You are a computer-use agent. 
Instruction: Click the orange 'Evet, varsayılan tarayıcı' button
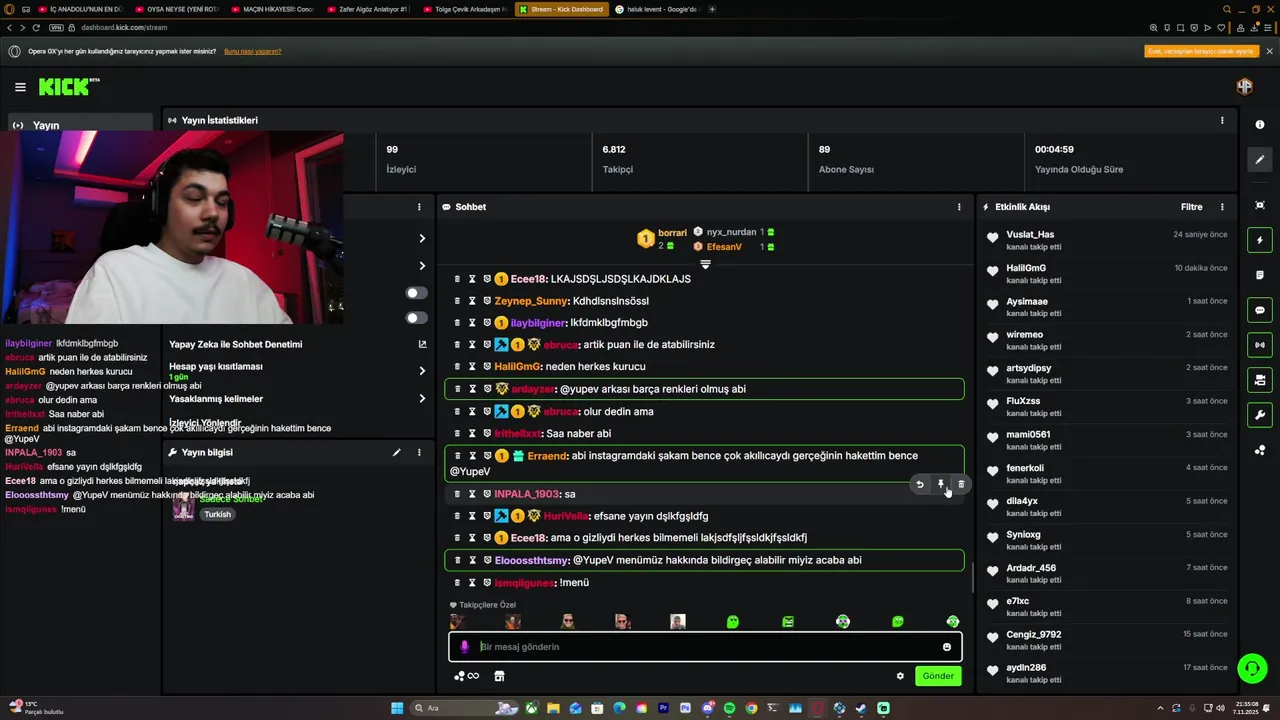(1201, 51)
